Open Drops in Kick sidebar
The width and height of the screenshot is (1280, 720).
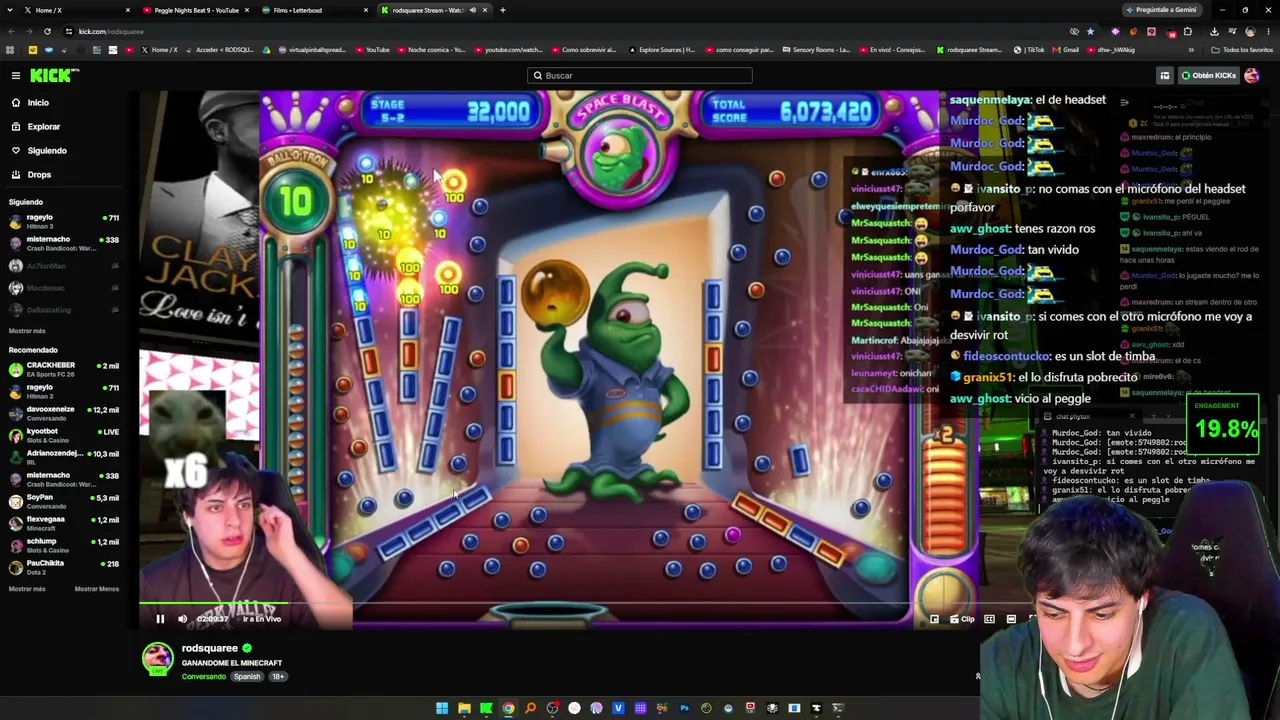[39, 175]
